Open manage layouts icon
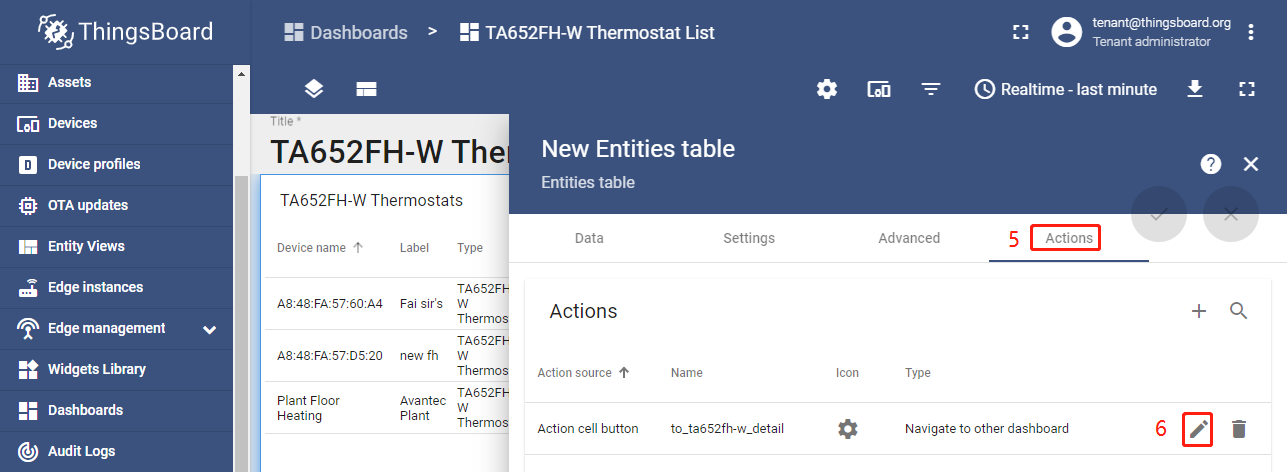Viewport: 1287px width, 472px height. (x=366, y=89)
